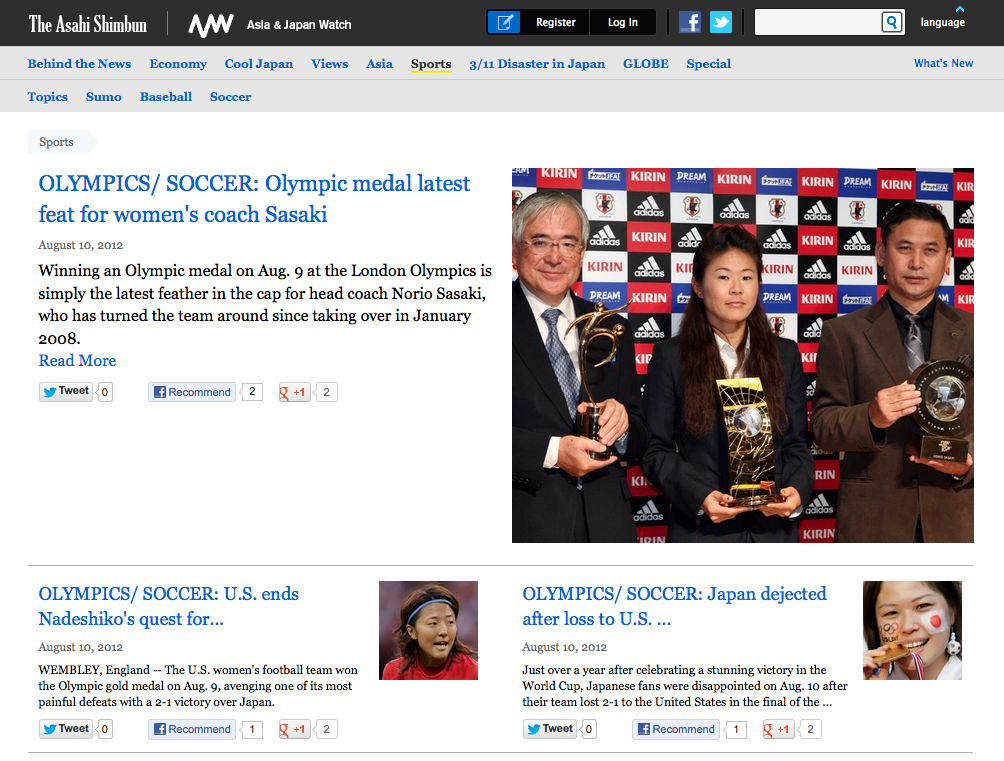Open the fan kissing medal thumbnail
Screen dimensions: 1004x761
(x=912, y=631)
